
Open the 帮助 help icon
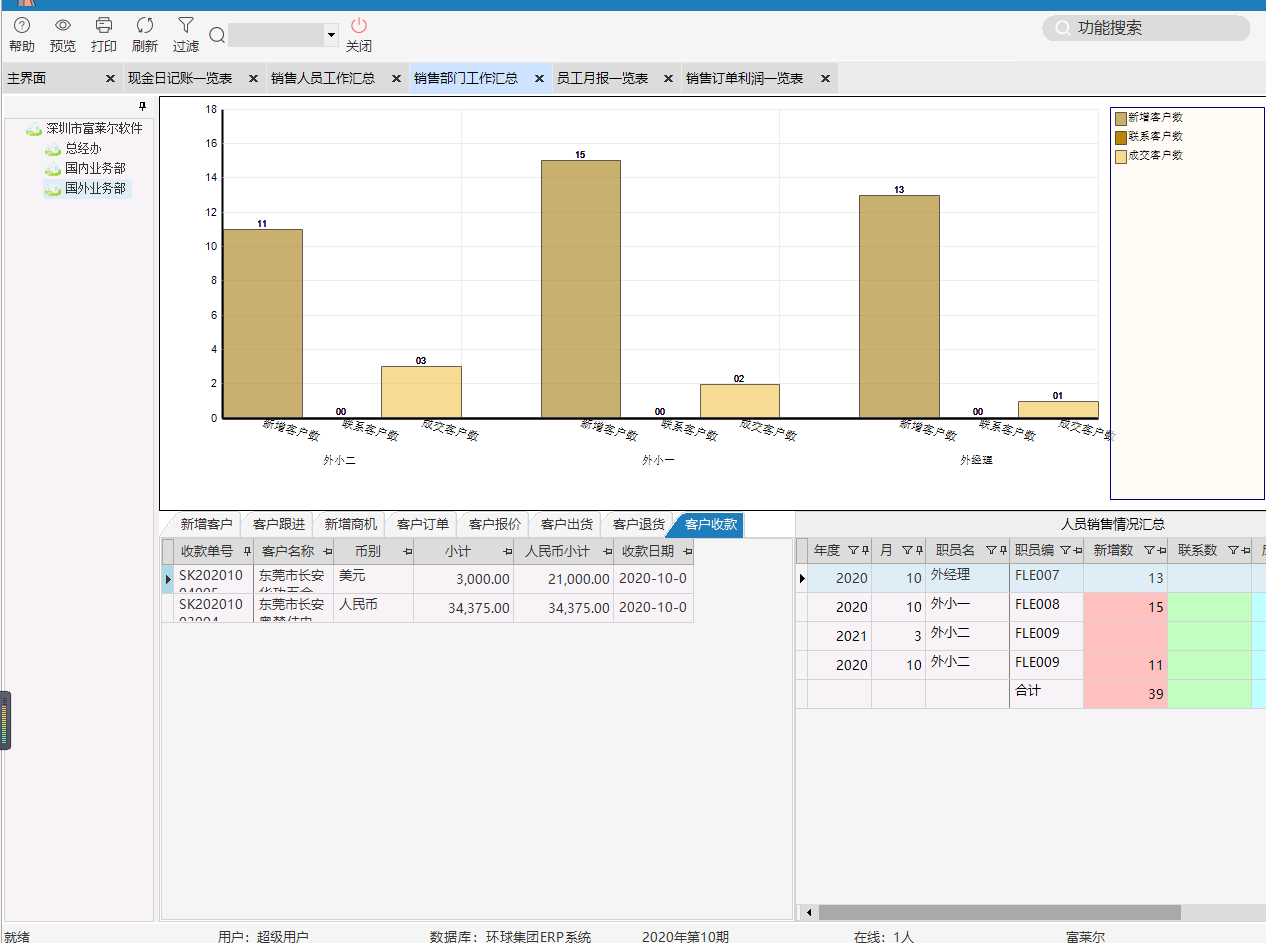21,26
